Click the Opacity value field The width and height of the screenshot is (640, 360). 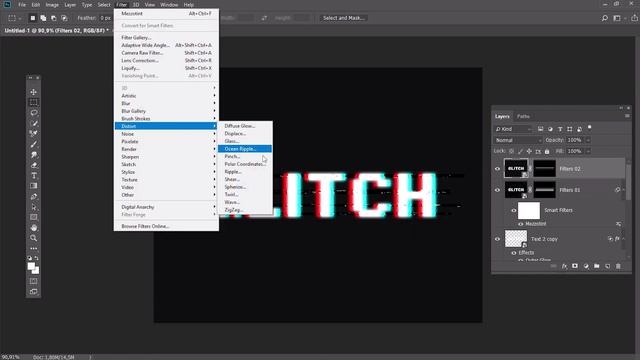(x=576, y=140)
